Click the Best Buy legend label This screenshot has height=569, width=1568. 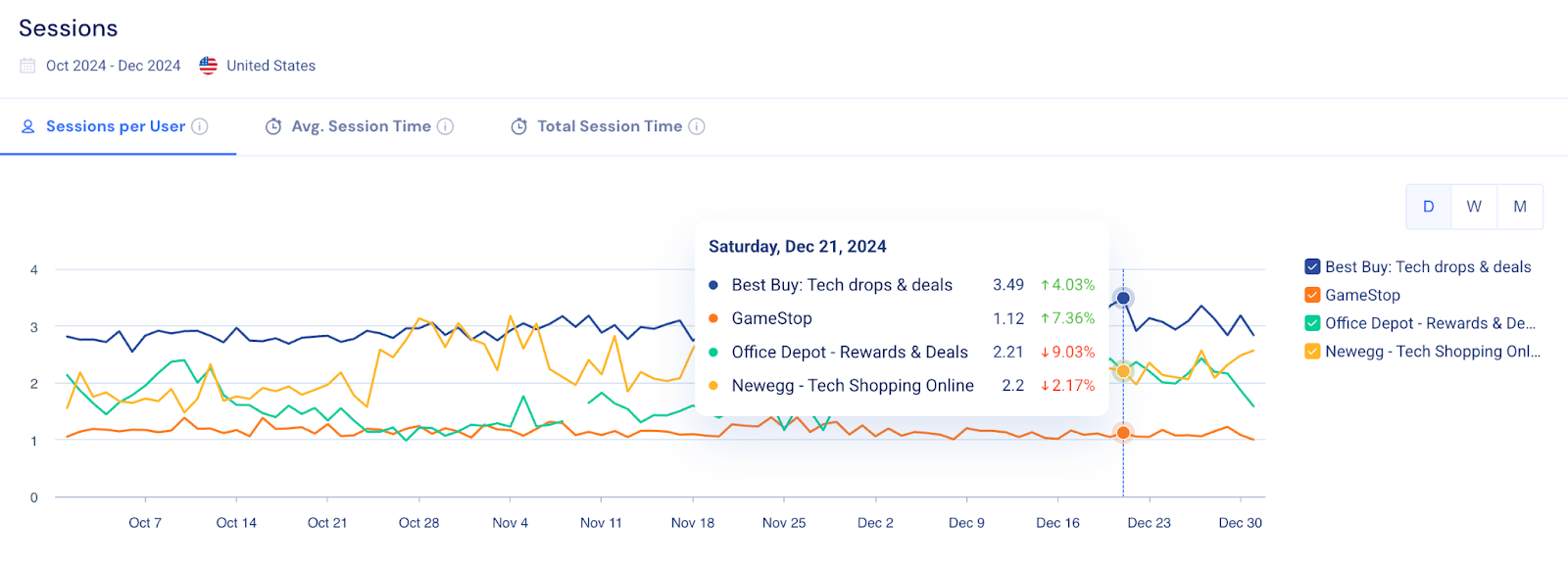tap(1428, 266)
